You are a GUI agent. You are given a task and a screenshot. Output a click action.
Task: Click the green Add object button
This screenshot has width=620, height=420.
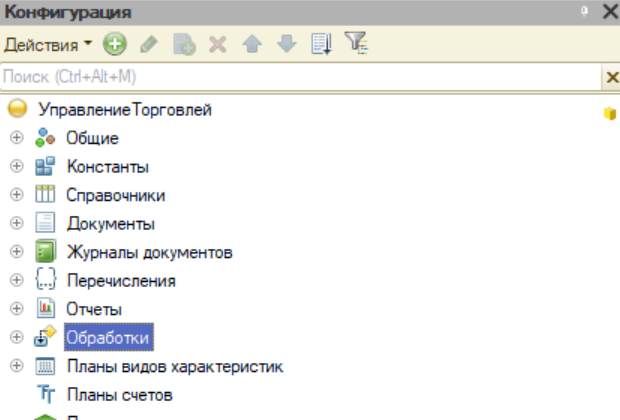tap(115, 44)
